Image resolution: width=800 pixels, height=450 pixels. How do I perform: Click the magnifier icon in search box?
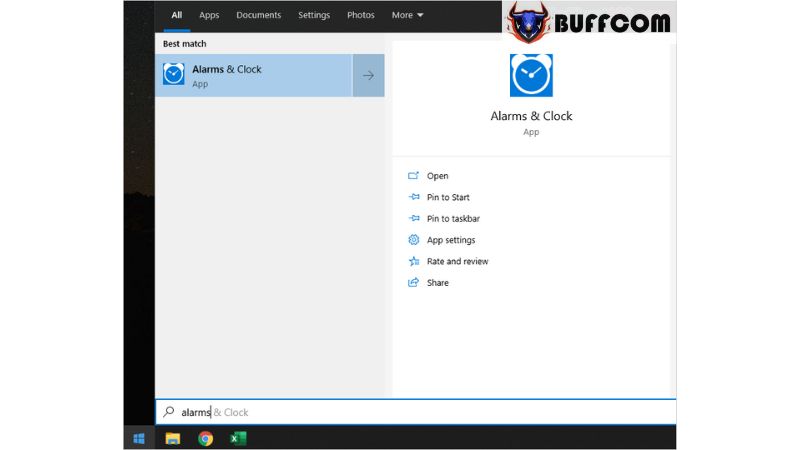169,412
